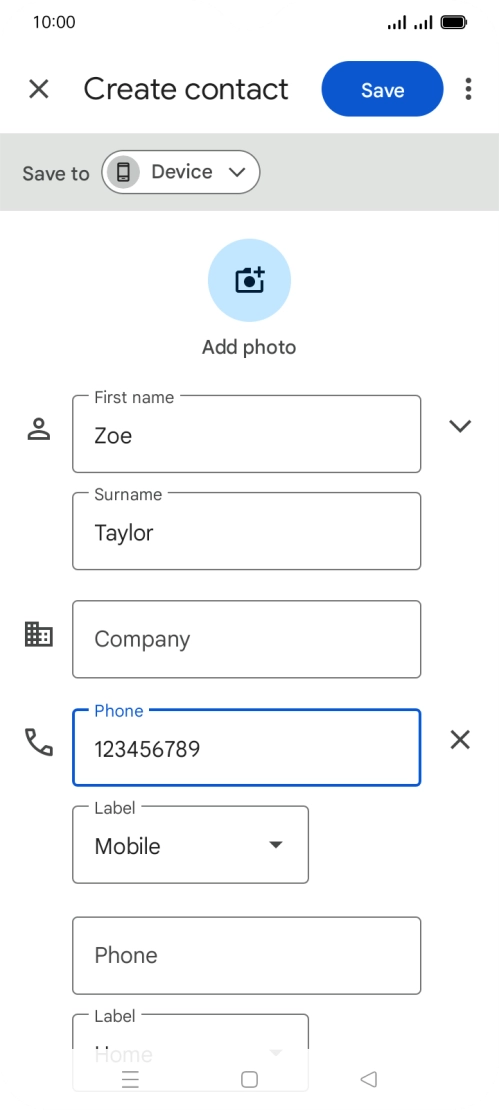Tap the device icon in Save to

123,172
